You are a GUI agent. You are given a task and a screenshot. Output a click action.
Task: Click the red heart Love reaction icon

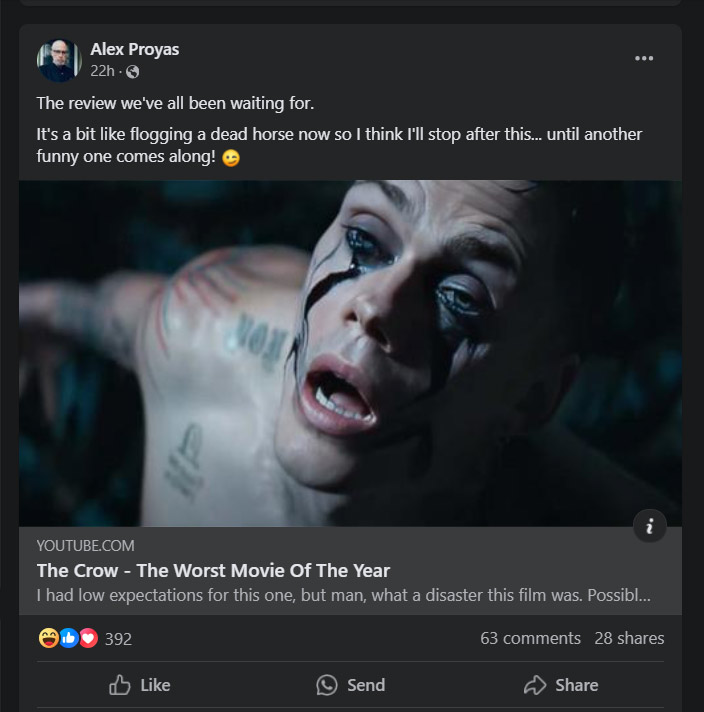click(88, 638)
